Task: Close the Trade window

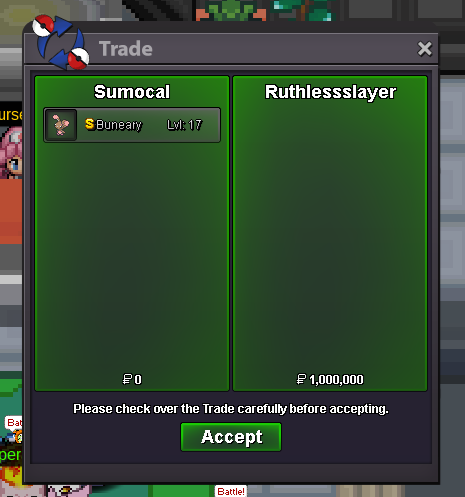Action: [x=425, y=49]
